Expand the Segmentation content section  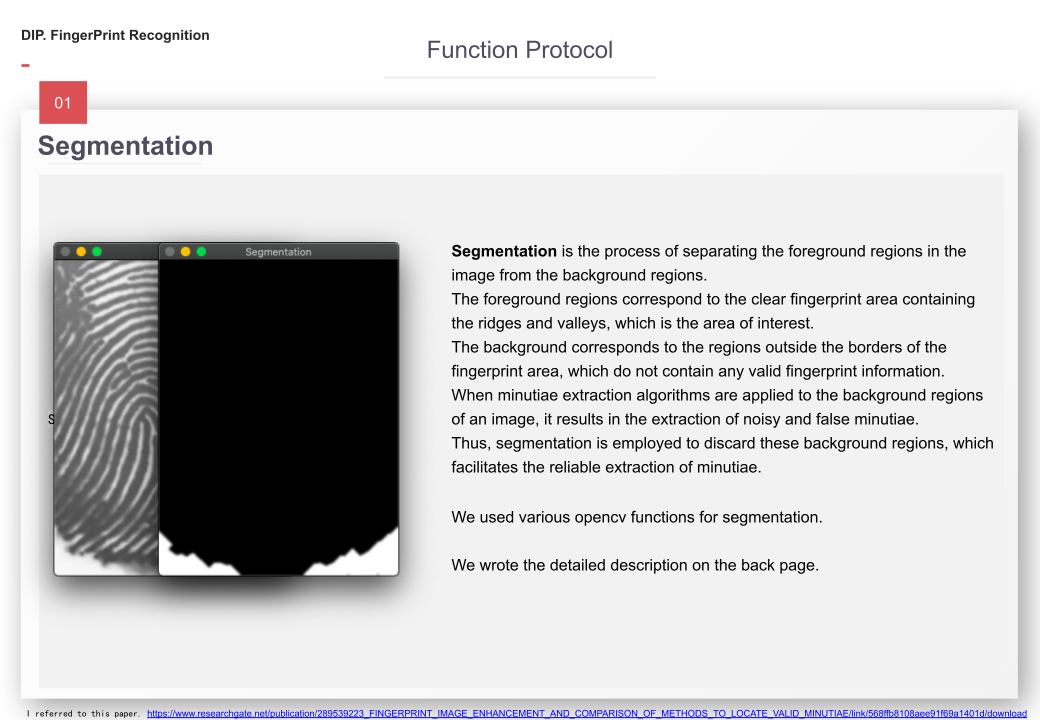[520, 430]
